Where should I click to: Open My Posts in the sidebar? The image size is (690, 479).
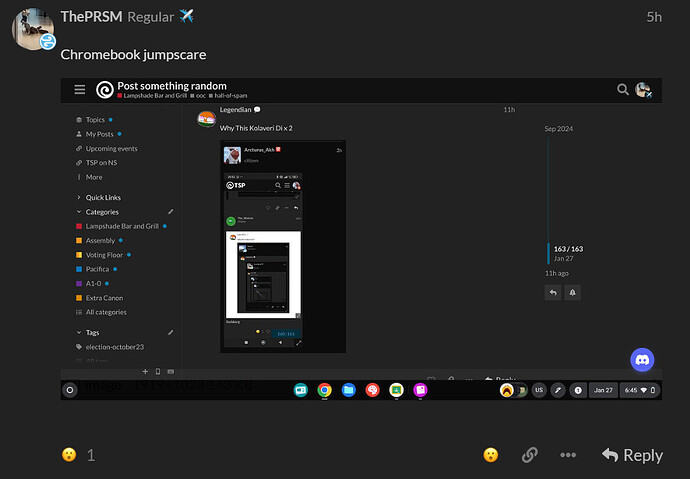99,134
